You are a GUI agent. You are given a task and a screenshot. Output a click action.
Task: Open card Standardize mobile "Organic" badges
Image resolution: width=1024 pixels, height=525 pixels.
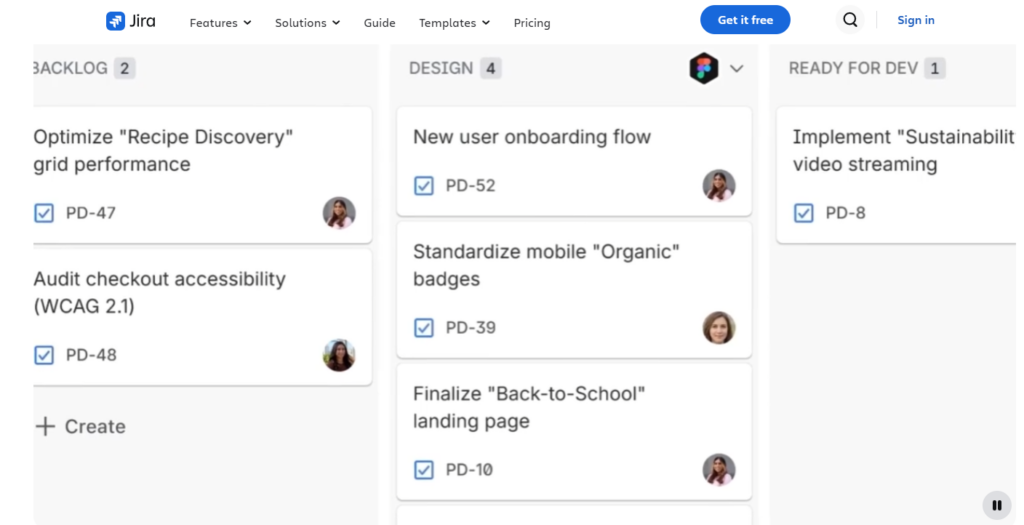coord(574,290)
